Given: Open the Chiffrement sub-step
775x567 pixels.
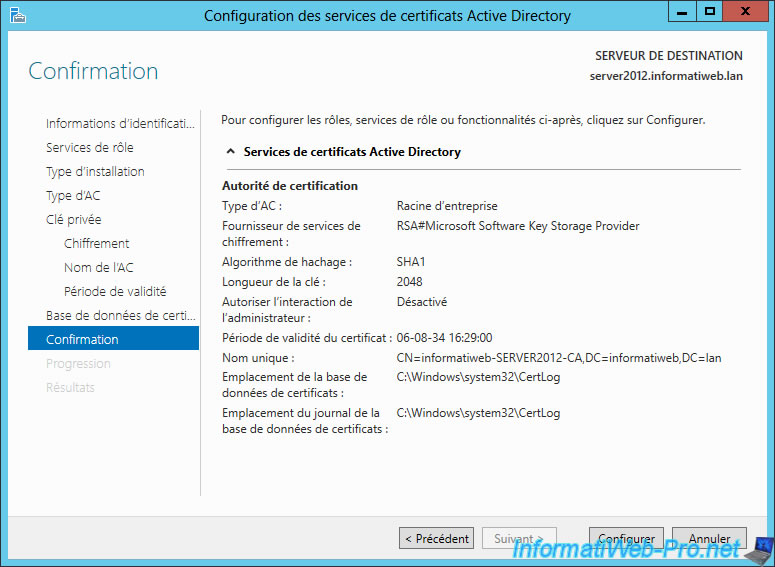Looking at the screenshot, I should tap(96, 243).
